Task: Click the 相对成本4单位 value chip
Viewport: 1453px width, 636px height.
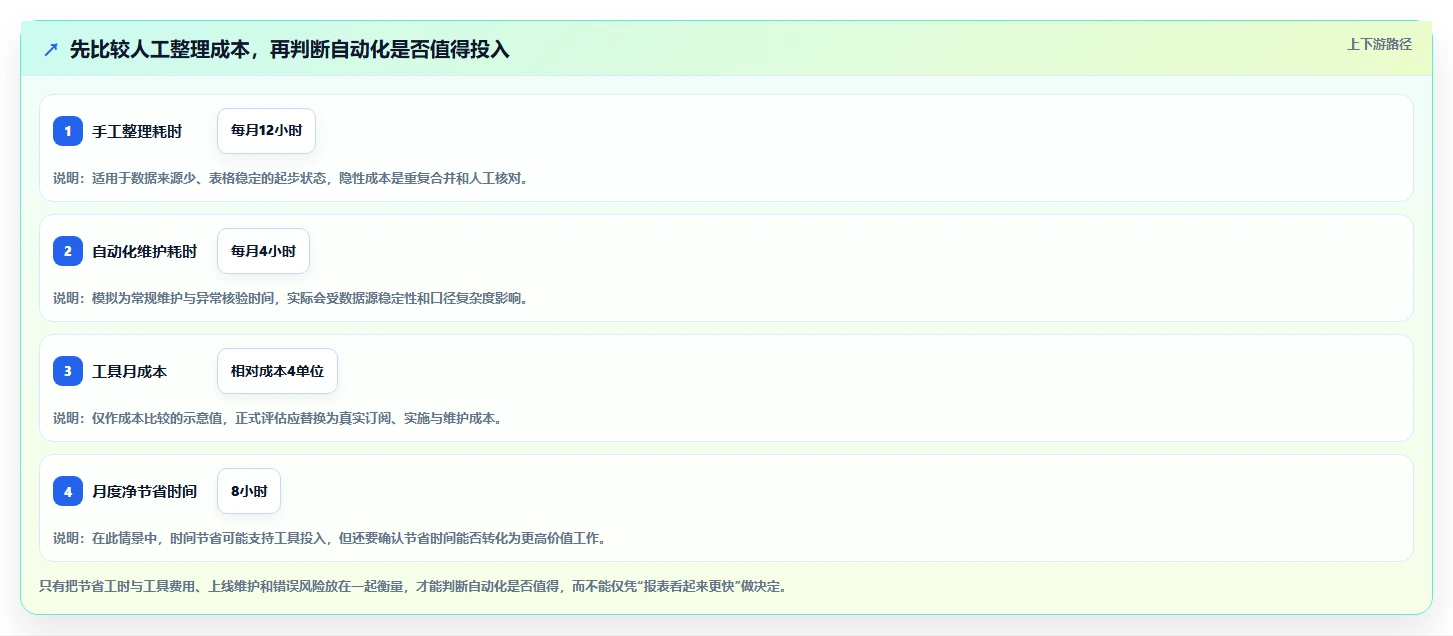Action: 277,371
